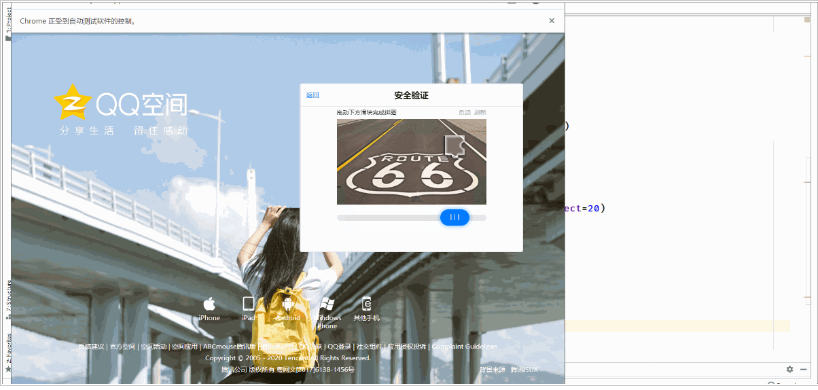Click 反馈 feedback link above captcha
Screen dimensions: 818x390
tap(464, 112)
